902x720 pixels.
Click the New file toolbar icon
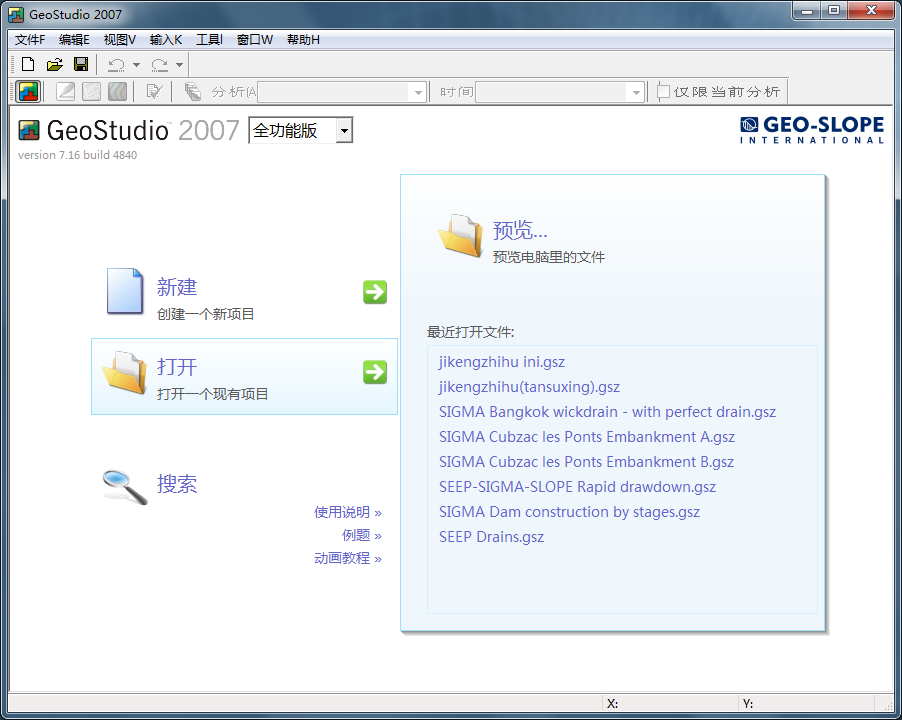pos(28,64)
